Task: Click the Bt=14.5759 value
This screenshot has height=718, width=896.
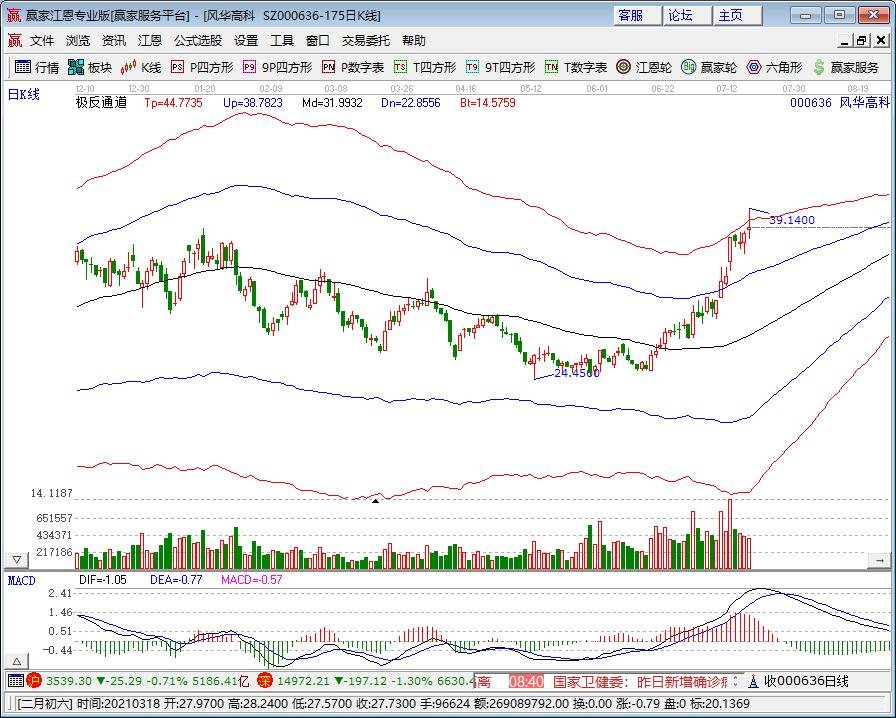Action: [x=487, y=103]
